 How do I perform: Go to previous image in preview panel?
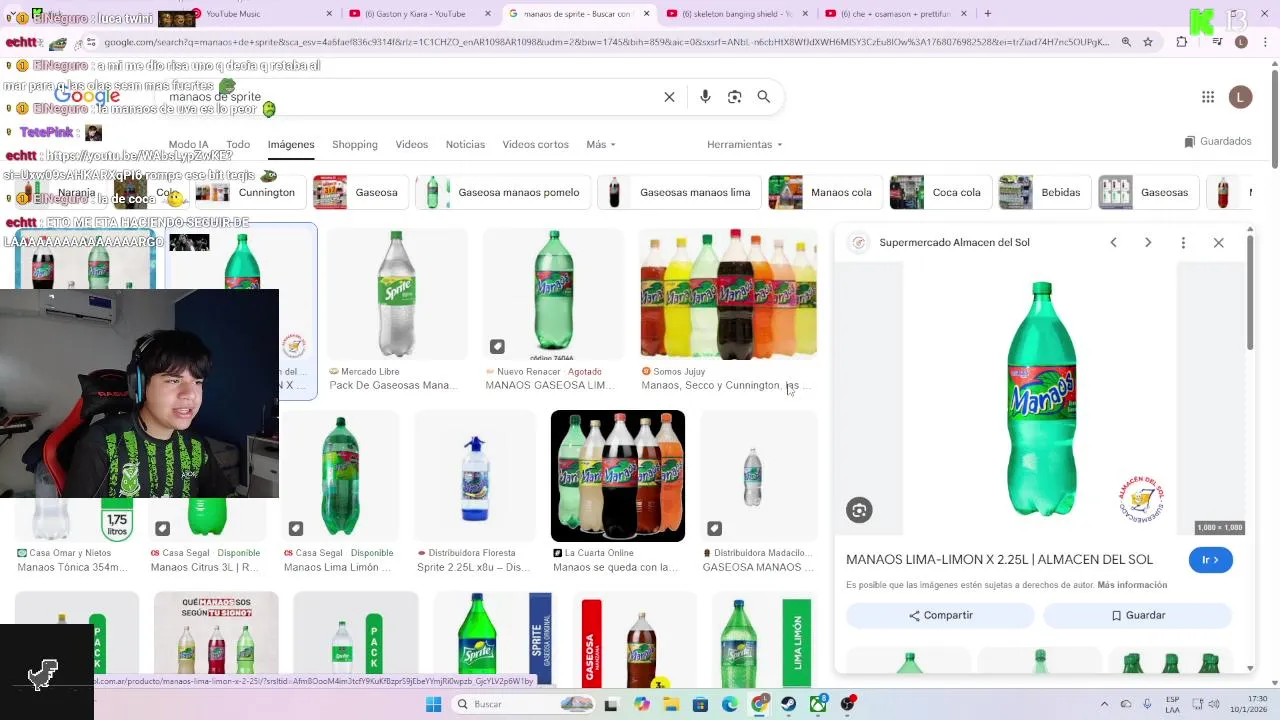coord(1113,242)
